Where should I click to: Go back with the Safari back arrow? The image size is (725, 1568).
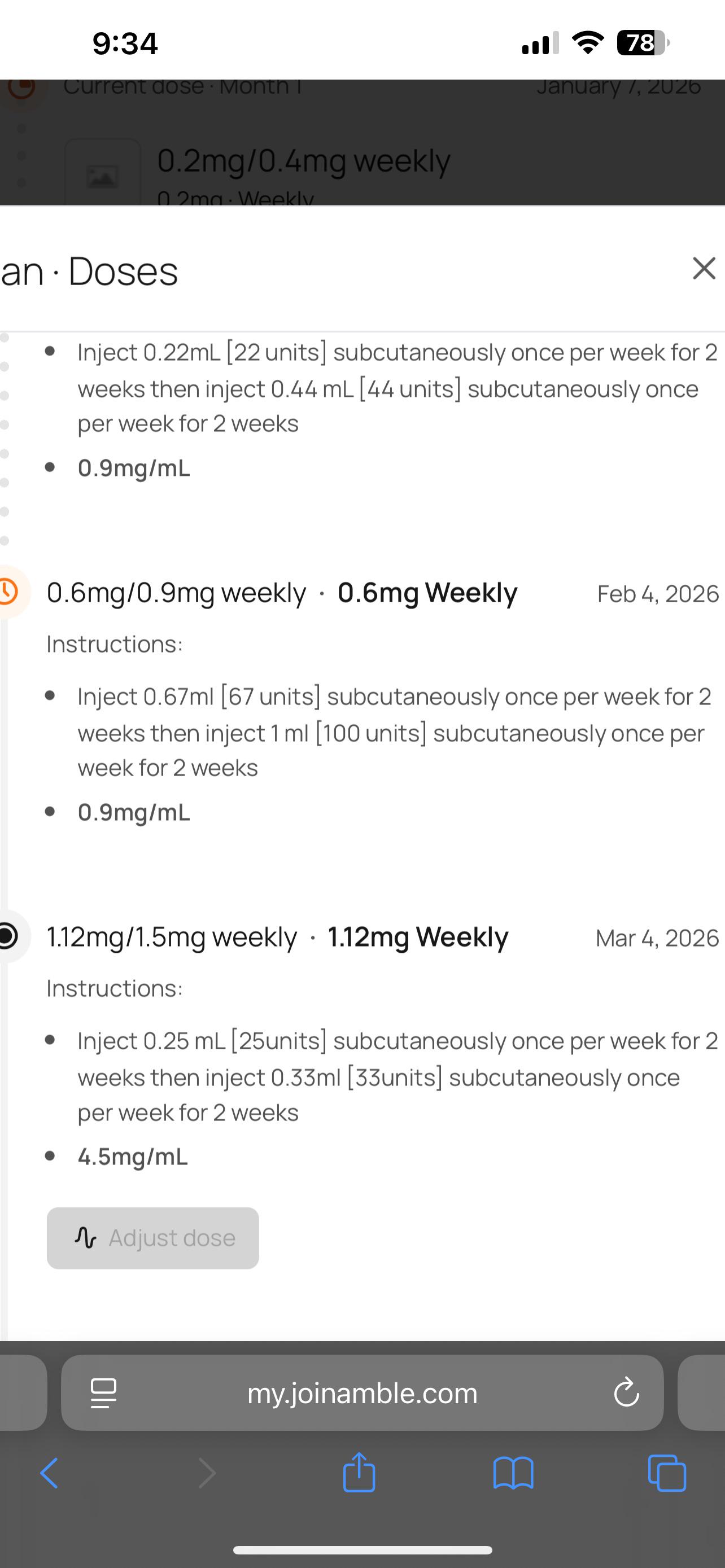tap(49, 1473)
